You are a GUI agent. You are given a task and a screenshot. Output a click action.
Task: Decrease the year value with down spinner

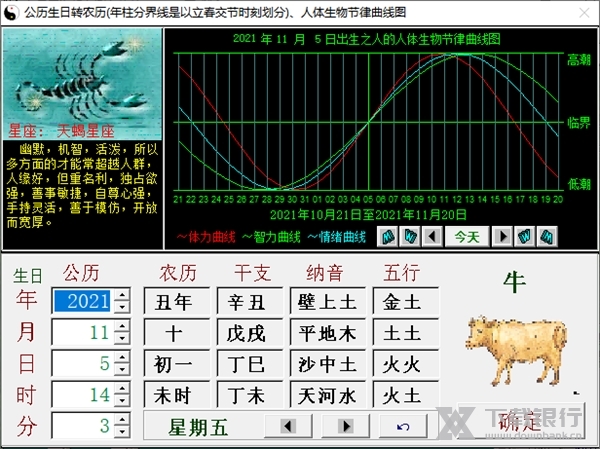tap(122, 307)
